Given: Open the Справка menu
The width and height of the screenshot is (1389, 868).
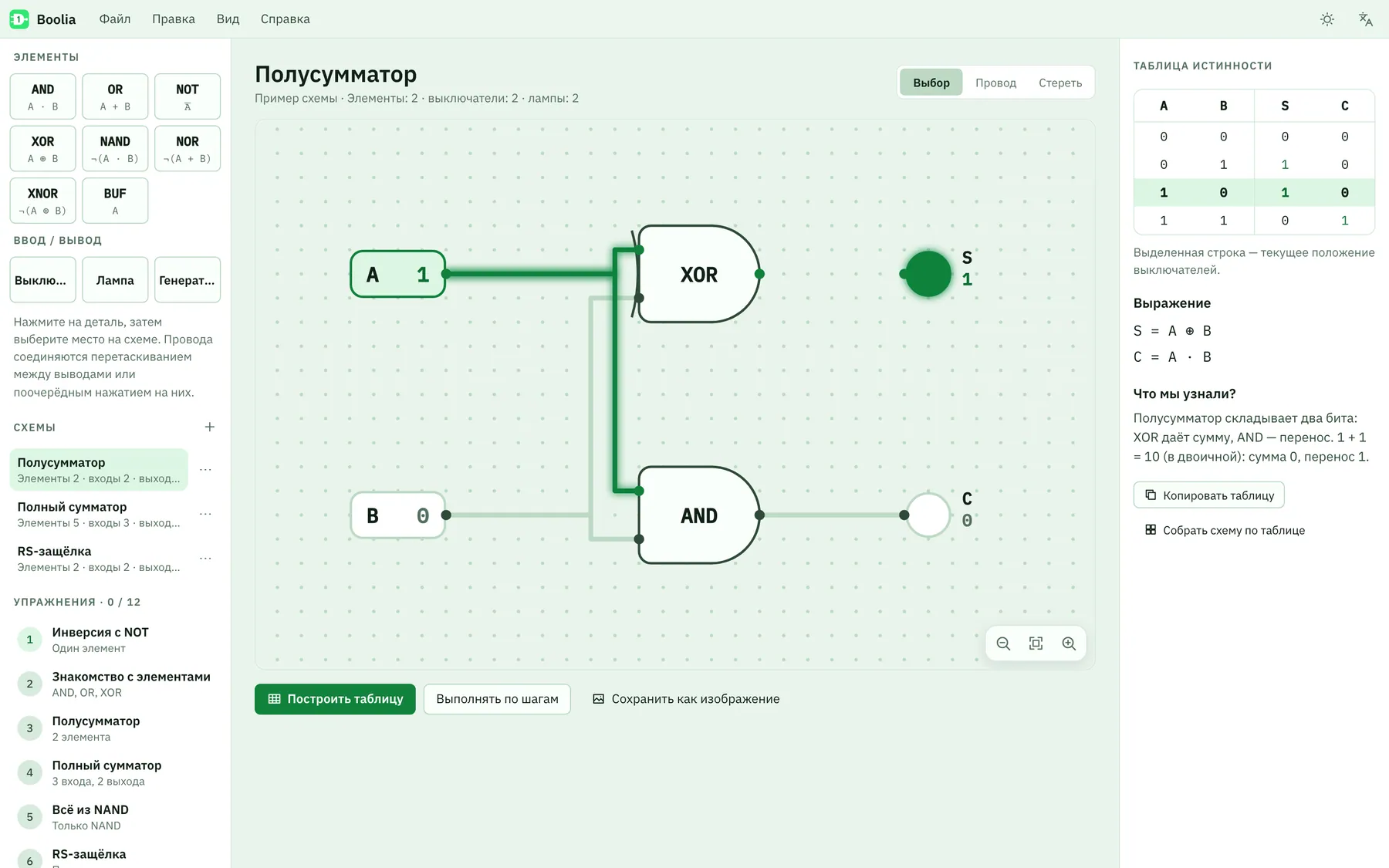Looking at the screenshot, I should tap(286, 19).
